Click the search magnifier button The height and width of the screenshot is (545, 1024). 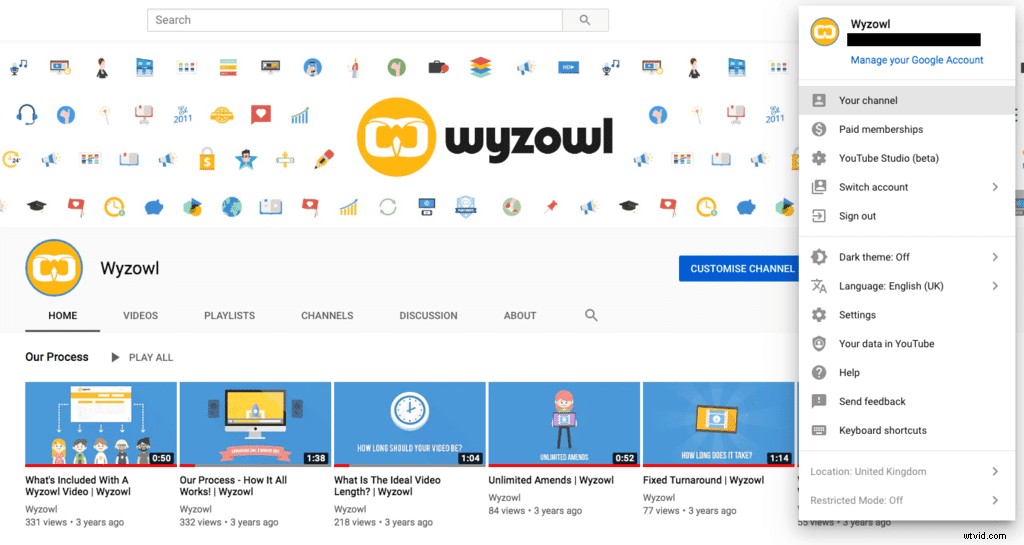point(585,20)
